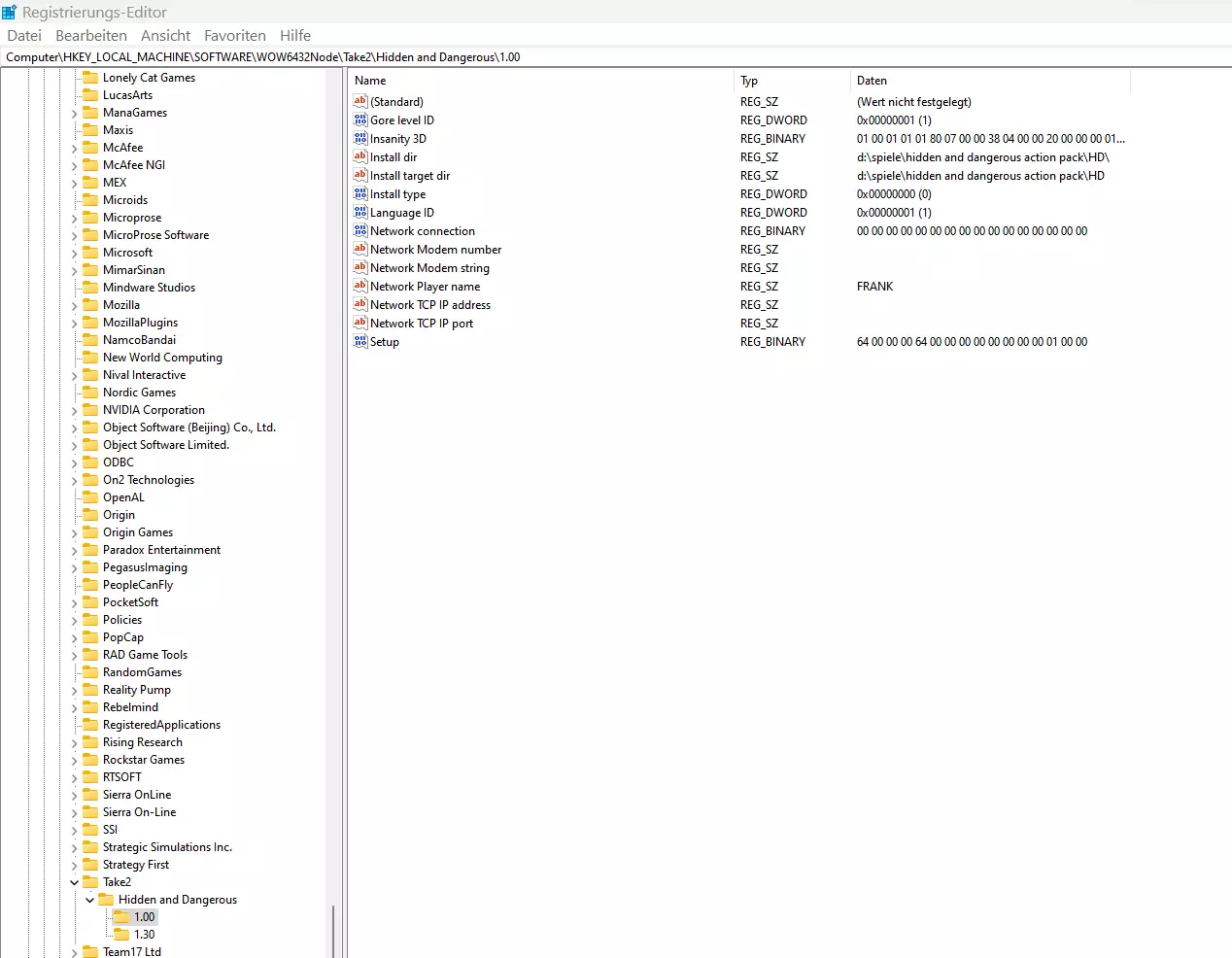Select the New World Computing key

click(162, 357)
